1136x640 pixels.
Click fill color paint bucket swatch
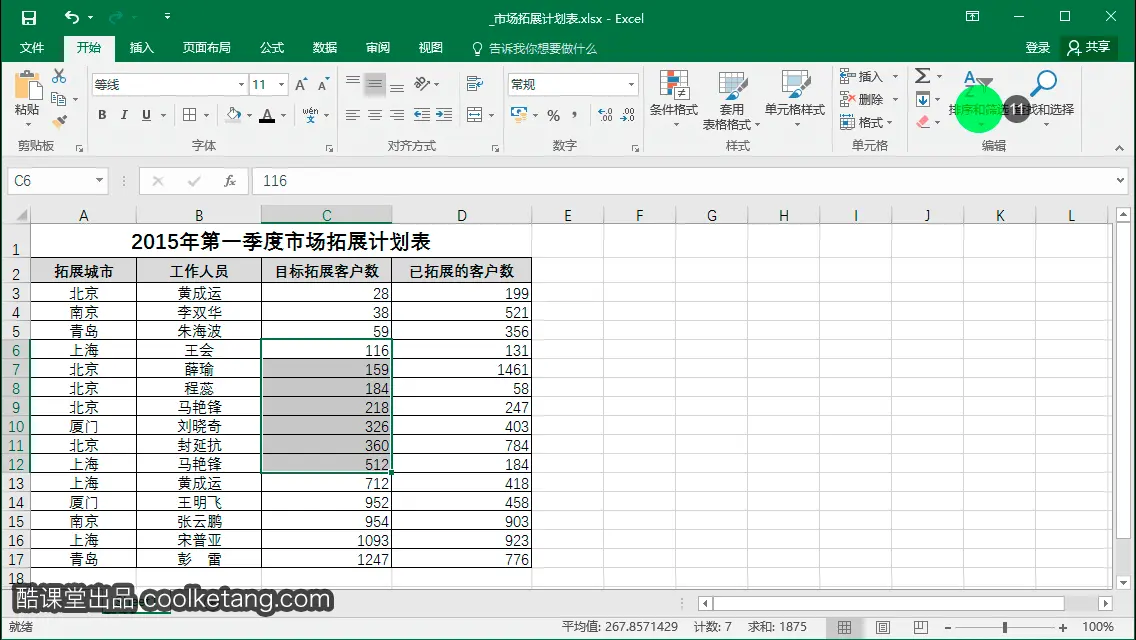click(234, 115)
